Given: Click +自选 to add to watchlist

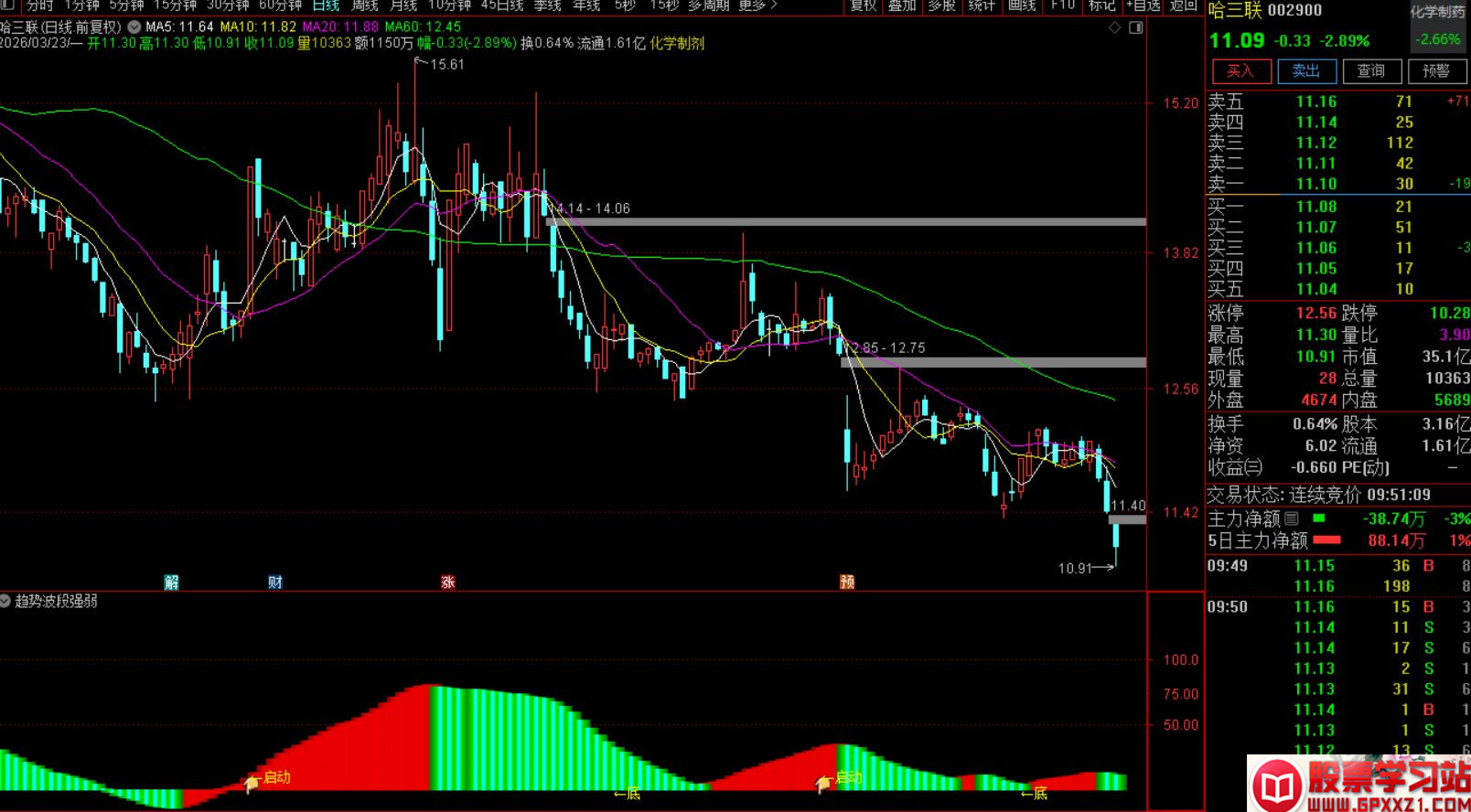Looking at the screenshot, I should (1144, 5).
